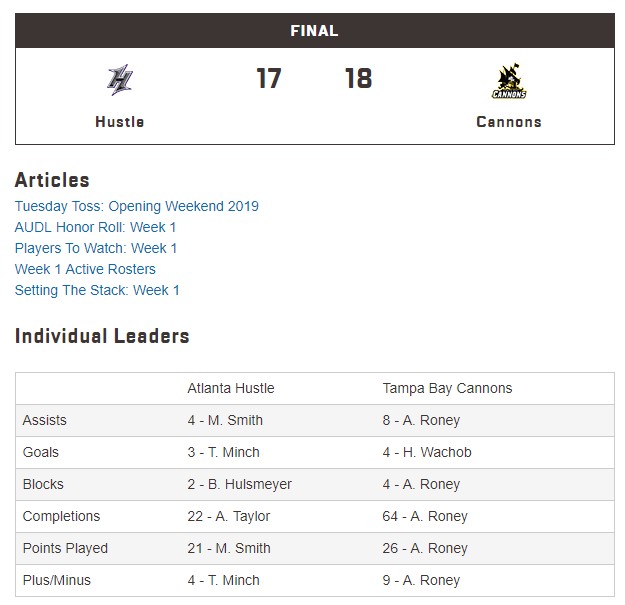Click the Tampa Bay Cannons logo

coord(509,82)
